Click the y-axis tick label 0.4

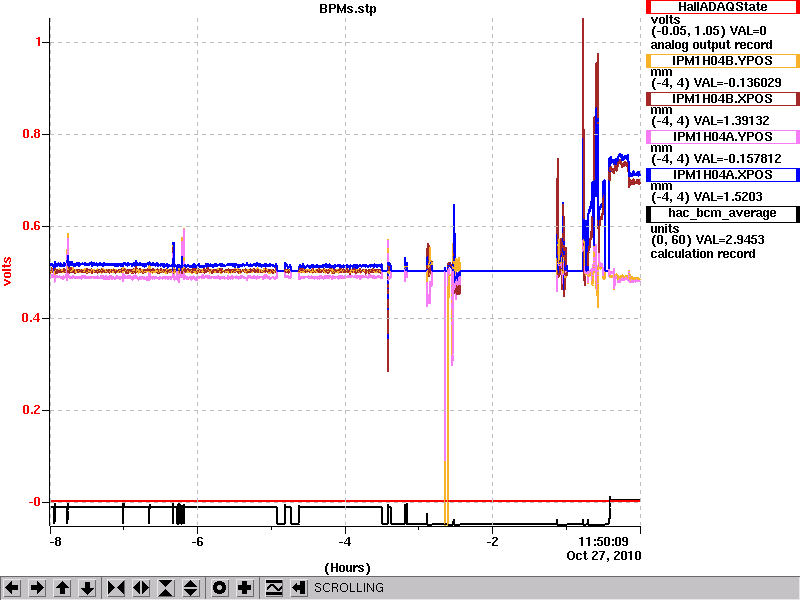[x=32, y=318]
